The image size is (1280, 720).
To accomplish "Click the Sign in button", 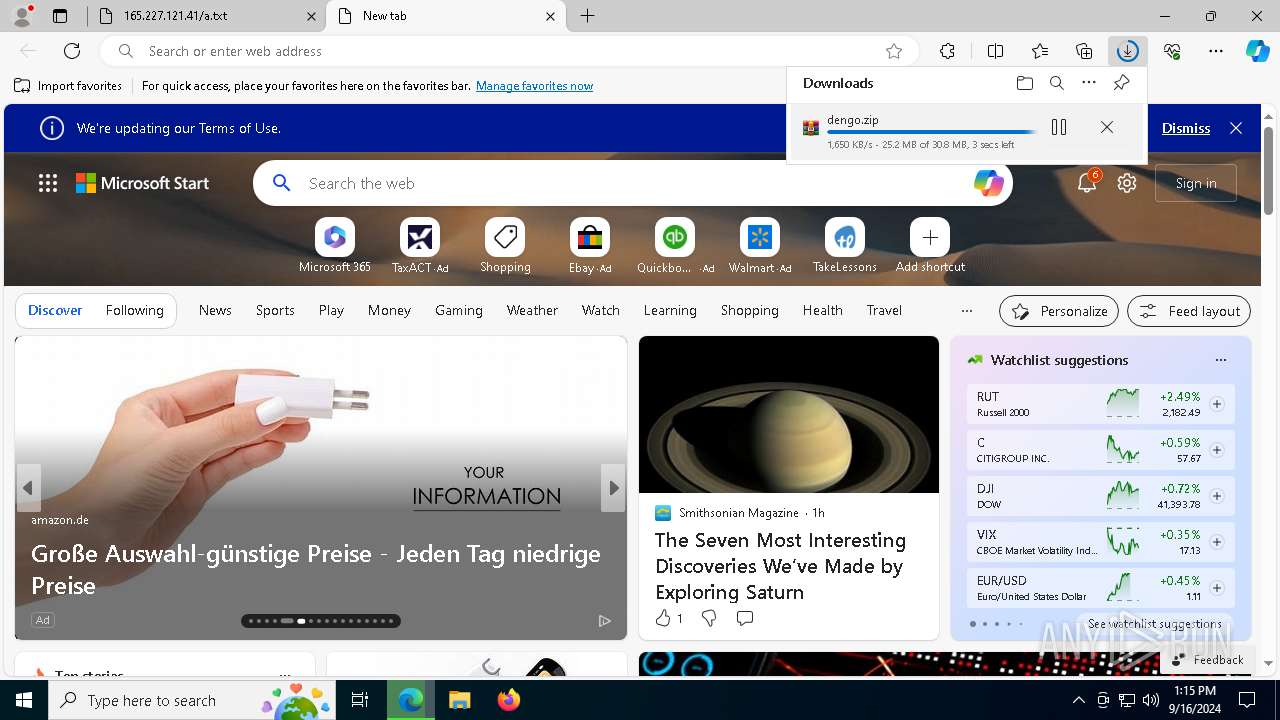I will click(1196, 183).
